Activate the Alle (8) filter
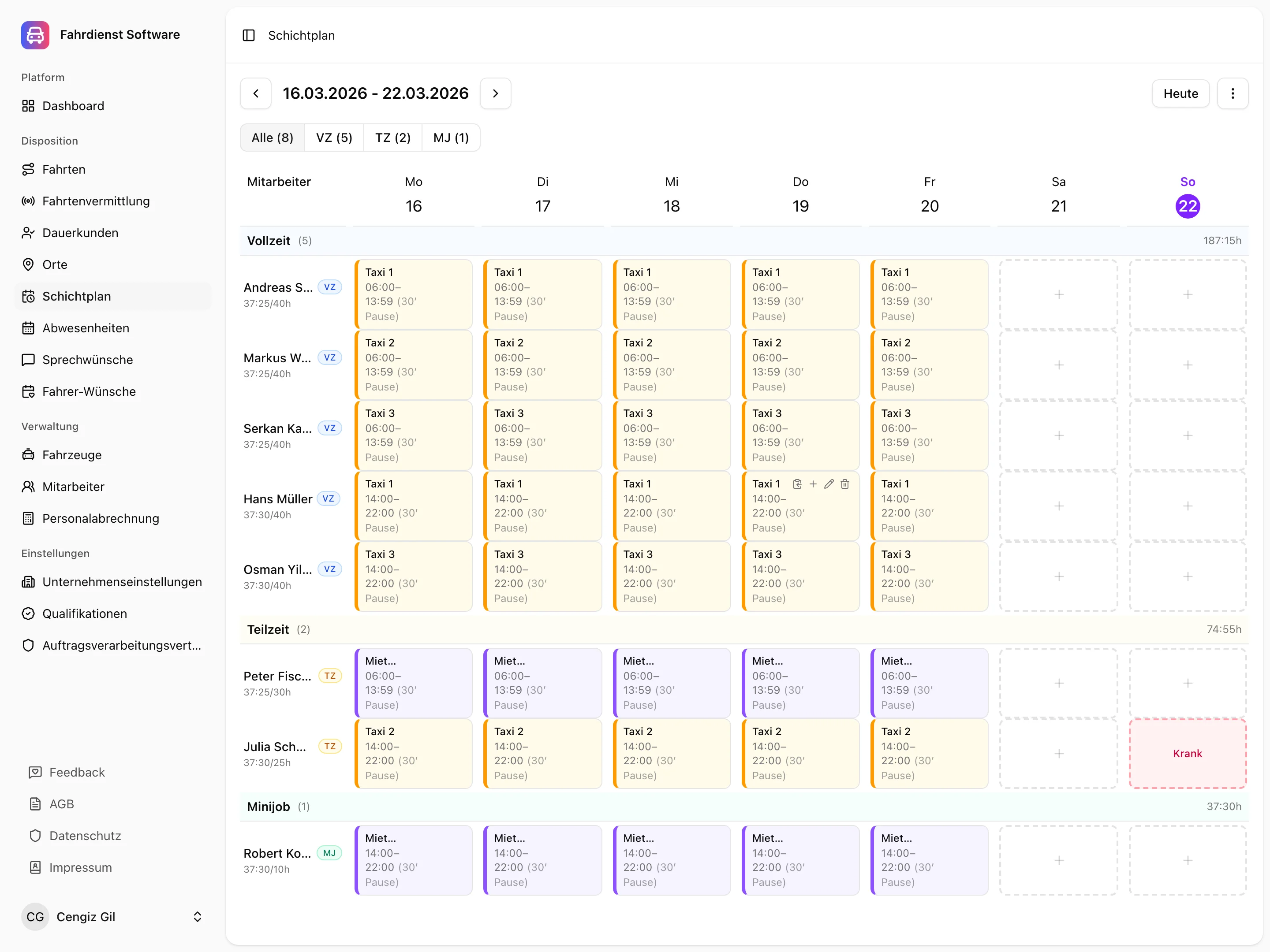The image size is (1270, 952). click(272, 137)
